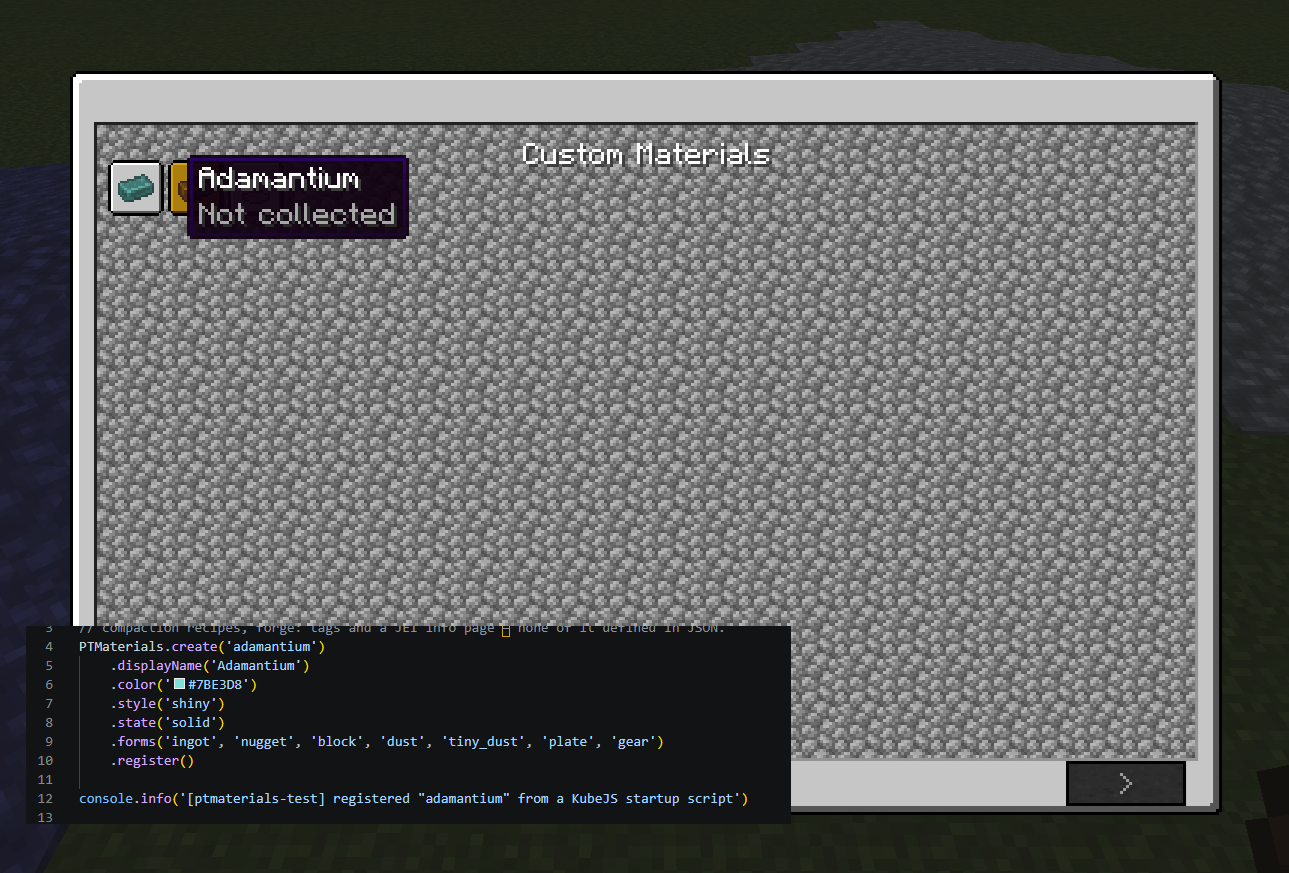1289x873 pixels.
Task: Click the .displayName('Adamantium') code line
Action: [x=210, y=666]
